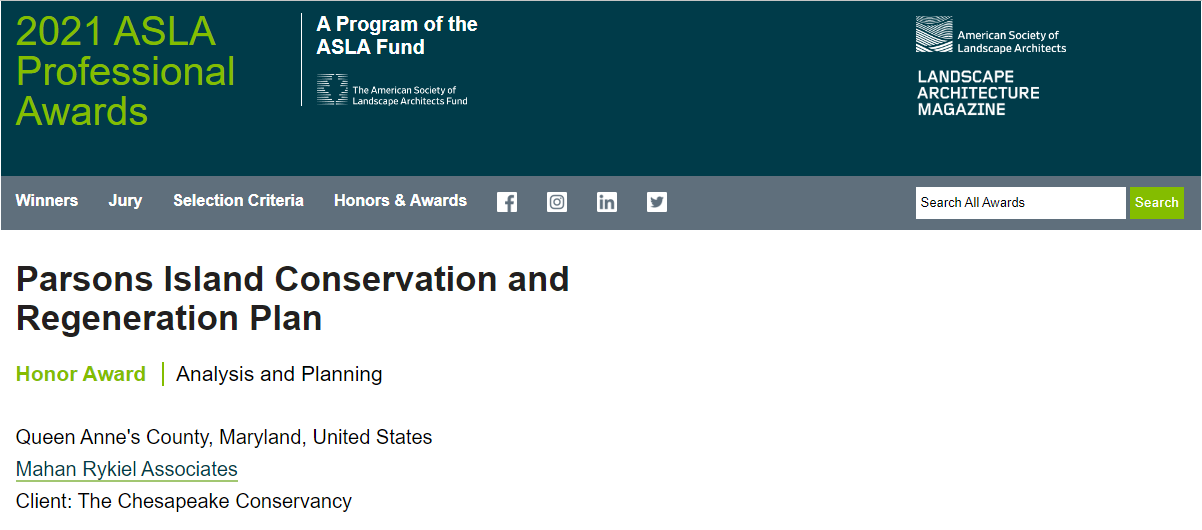Follow the Mahan Rykiel Associates link
This screenshot has width=1202, height=530.
127,469
